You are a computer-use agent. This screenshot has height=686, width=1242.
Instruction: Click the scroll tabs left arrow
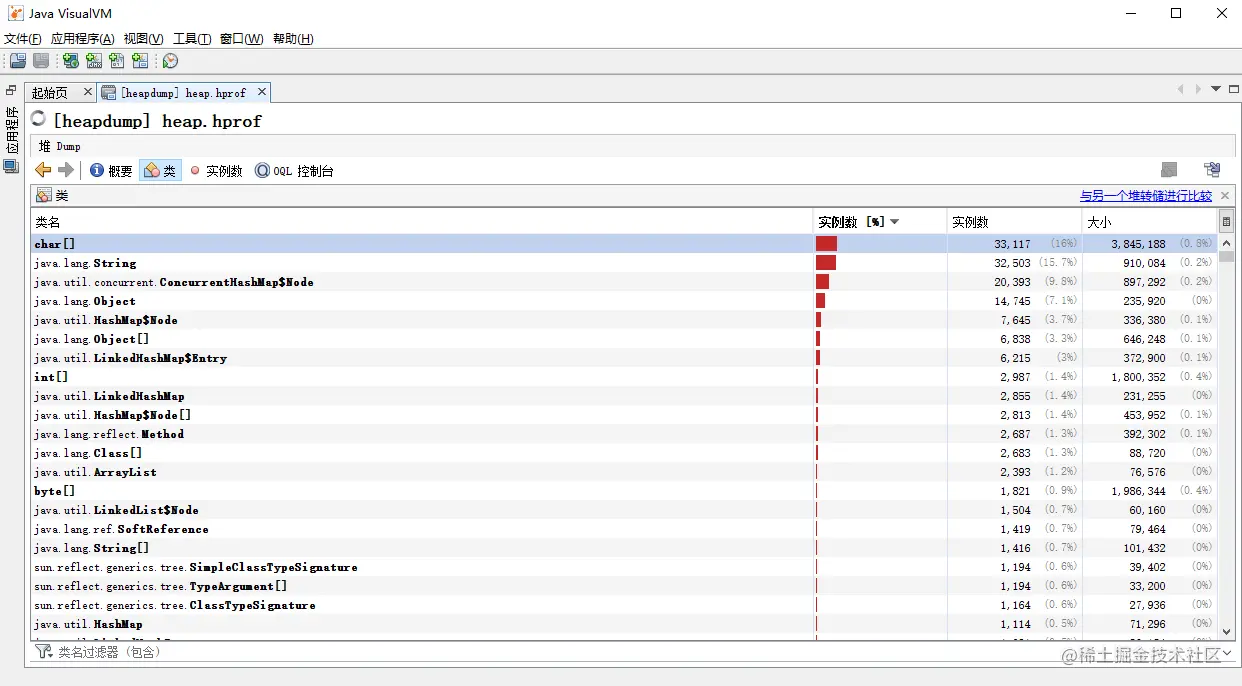pyautogui.click(x=1180, y=89)
